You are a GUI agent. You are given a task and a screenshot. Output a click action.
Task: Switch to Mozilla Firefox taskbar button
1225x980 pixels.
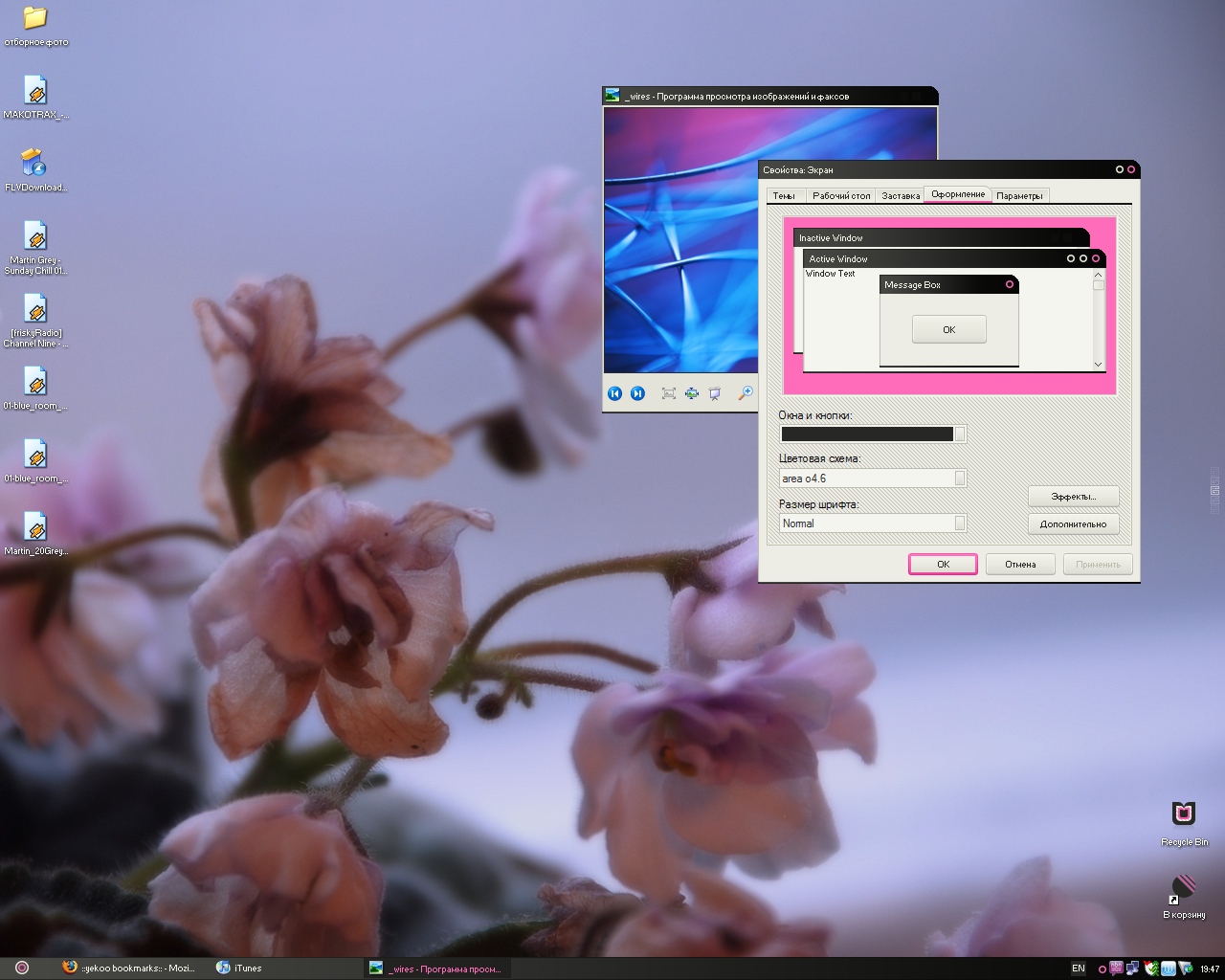129,968
